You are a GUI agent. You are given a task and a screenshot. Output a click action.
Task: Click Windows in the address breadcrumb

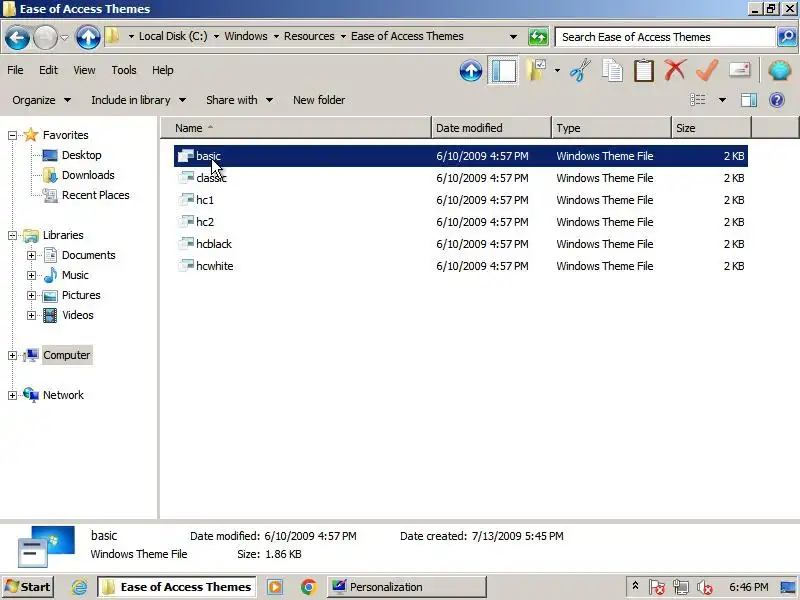(246, 36)
